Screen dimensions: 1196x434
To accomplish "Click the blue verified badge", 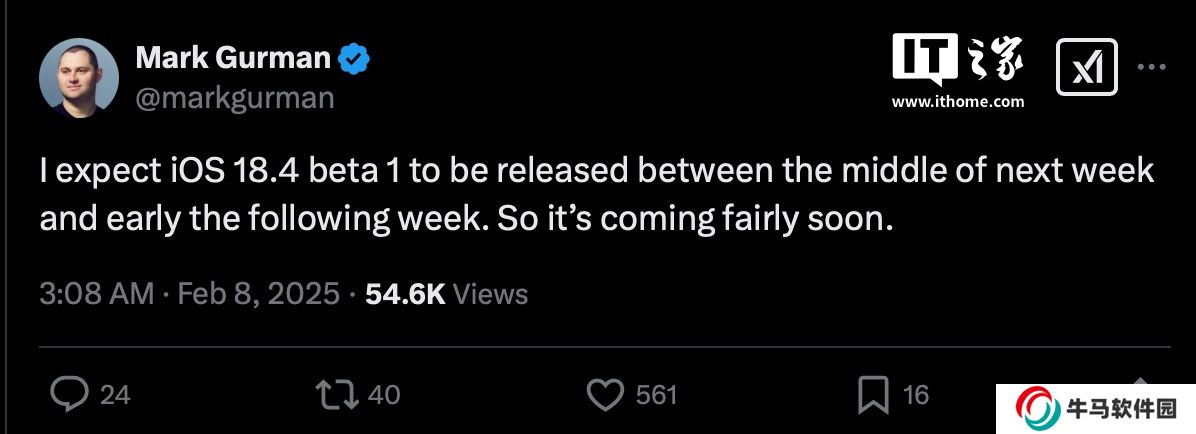I will (x=353, y=59).
